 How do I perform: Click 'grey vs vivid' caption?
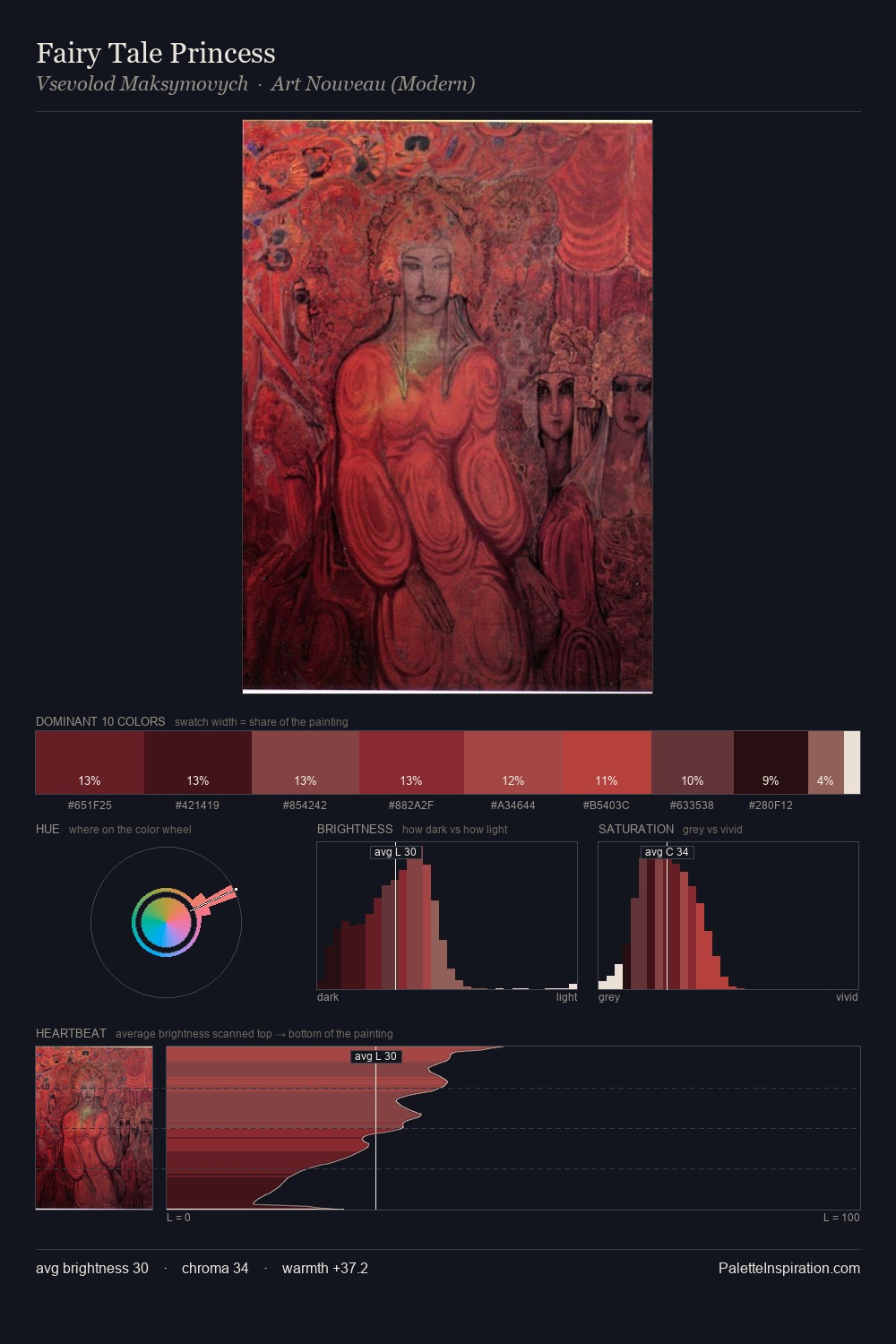coord(712,829)
